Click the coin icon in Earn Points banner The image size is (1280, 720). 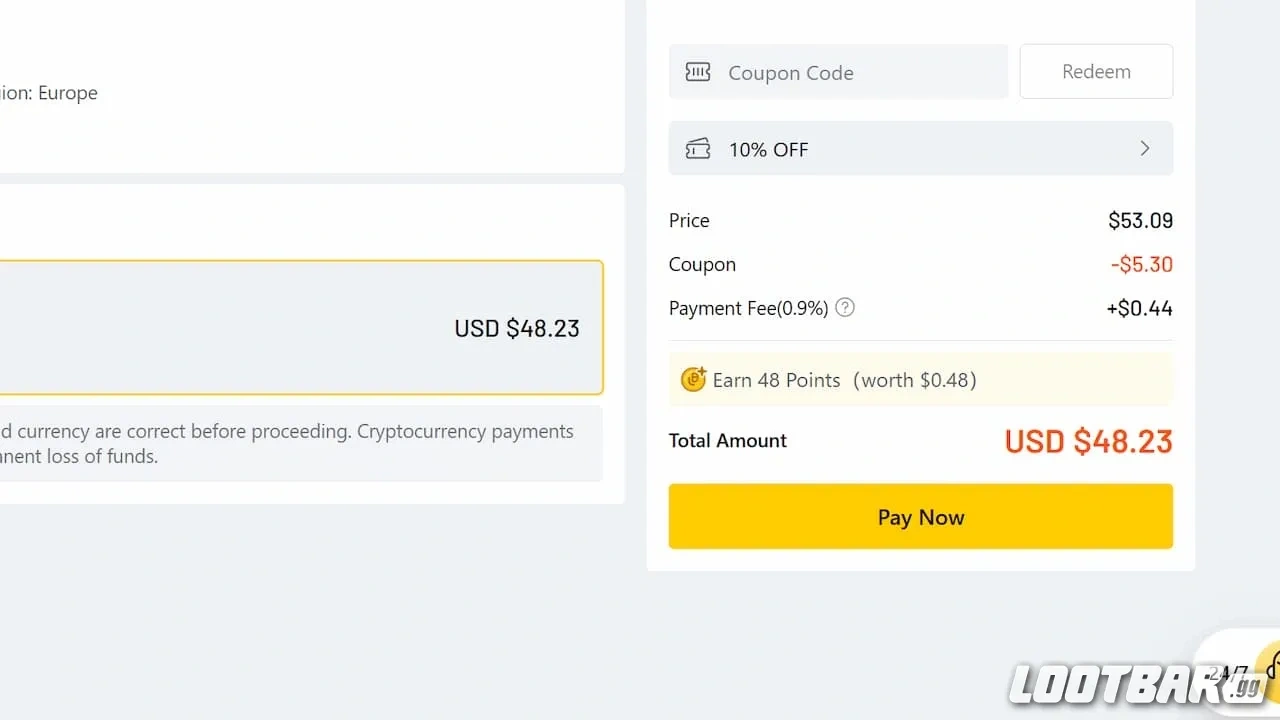pos(693,379)
